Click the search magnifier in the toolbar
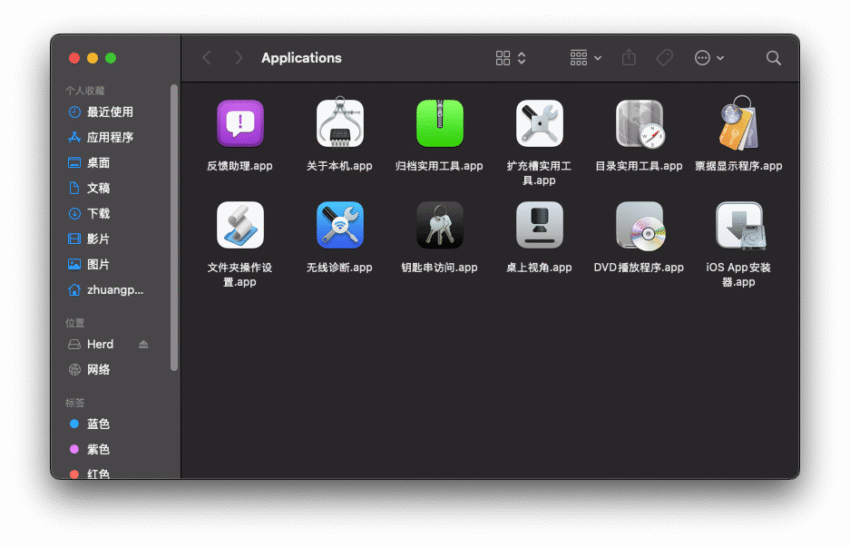 pyautogui.click(x=774, y=58)
